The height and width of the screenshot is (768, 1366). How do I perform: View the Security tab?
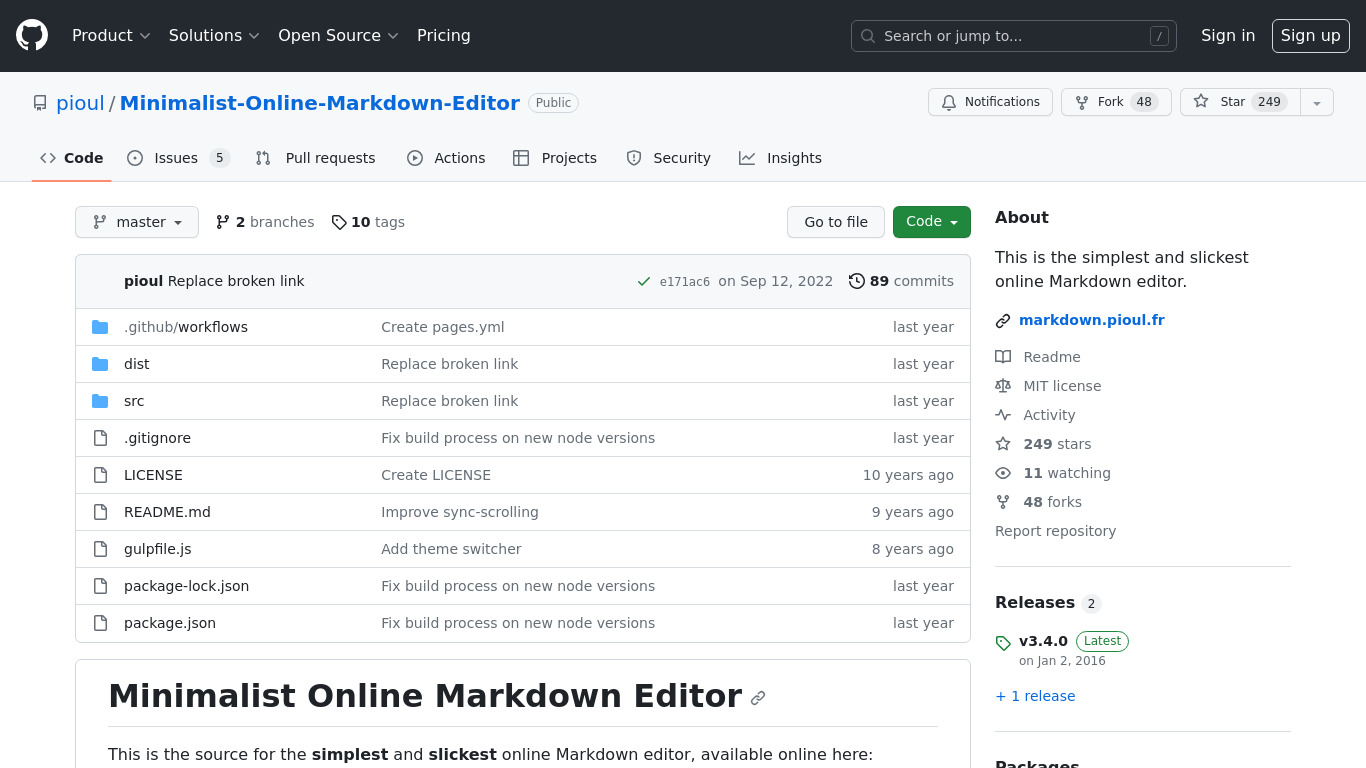tap(668, 158)
